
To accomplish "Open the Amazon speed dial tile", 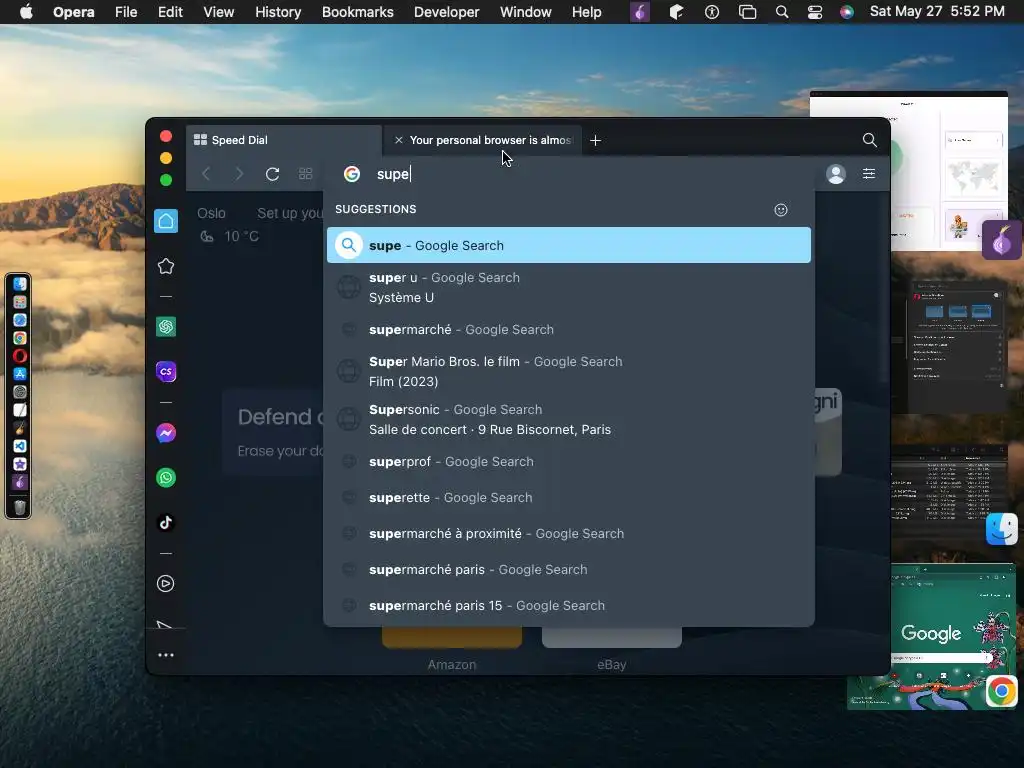I will (x=452, y=647).
